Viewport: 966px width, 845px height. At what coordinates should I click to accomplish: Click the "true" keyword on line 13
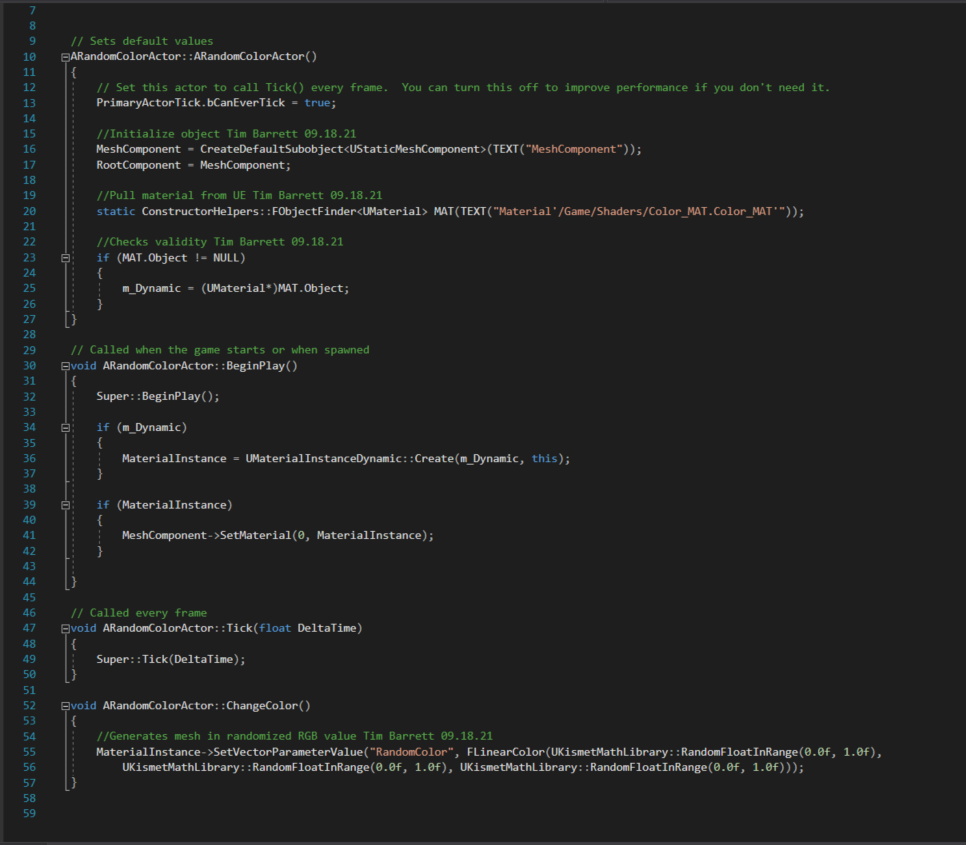click(317, 103)
